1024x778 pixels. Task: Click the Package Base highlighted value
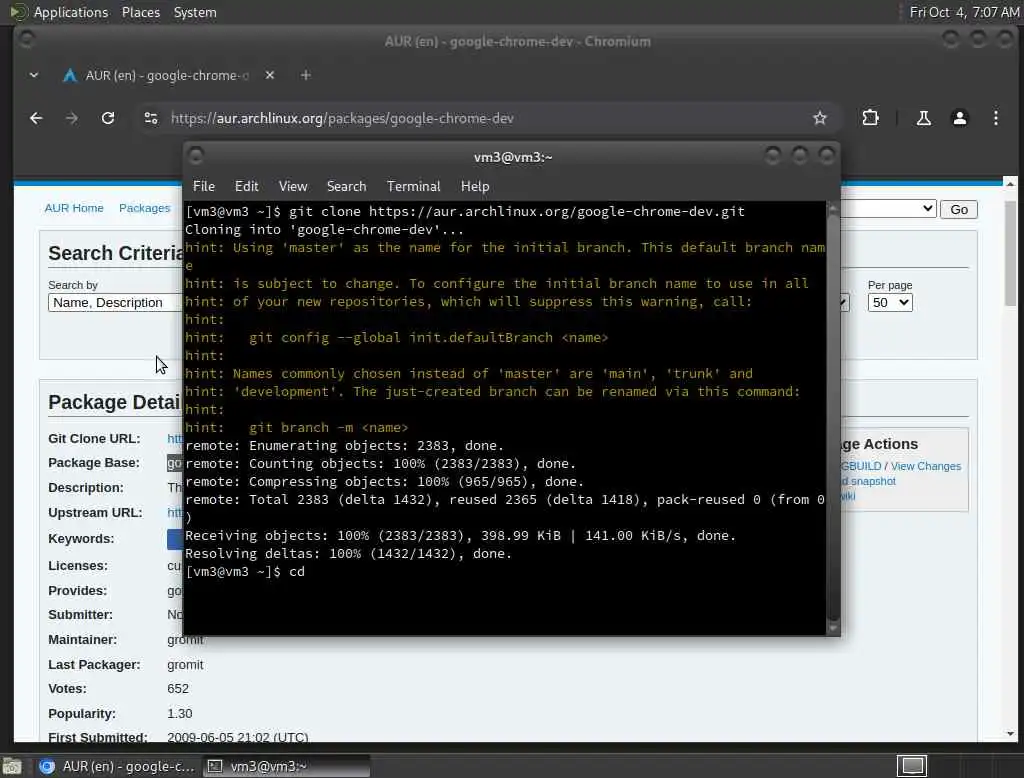coord(175,462)
